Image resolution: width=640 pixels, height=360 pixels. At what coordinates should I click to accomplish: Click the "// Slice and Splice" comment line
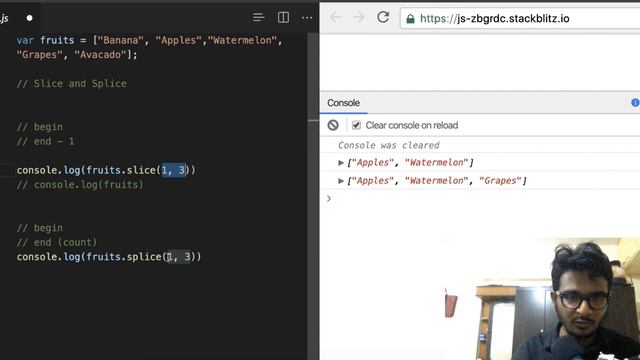[72, 84]
